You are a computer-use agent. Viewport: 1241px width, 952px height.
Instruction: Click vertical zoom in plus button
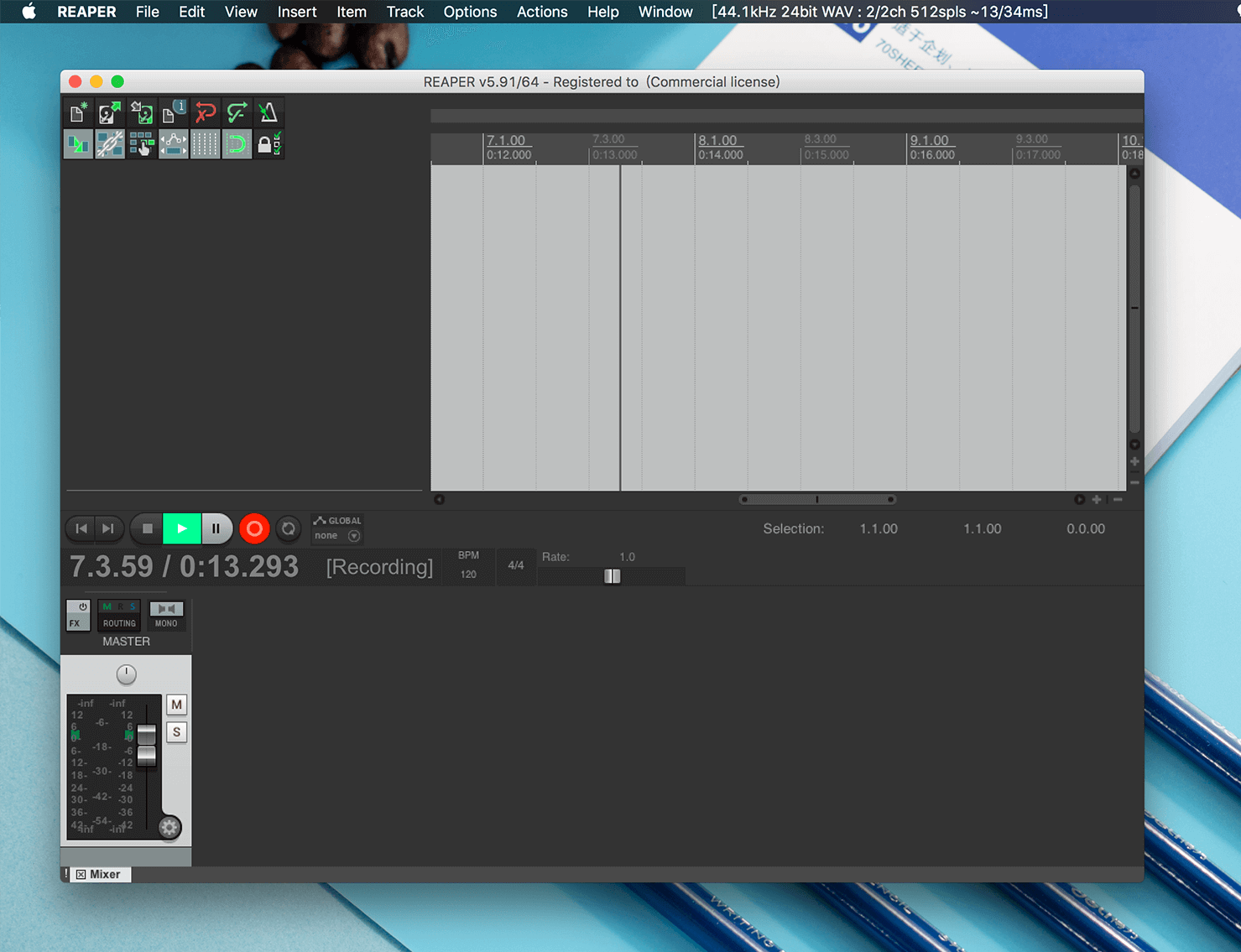(x=1134, y=462)
